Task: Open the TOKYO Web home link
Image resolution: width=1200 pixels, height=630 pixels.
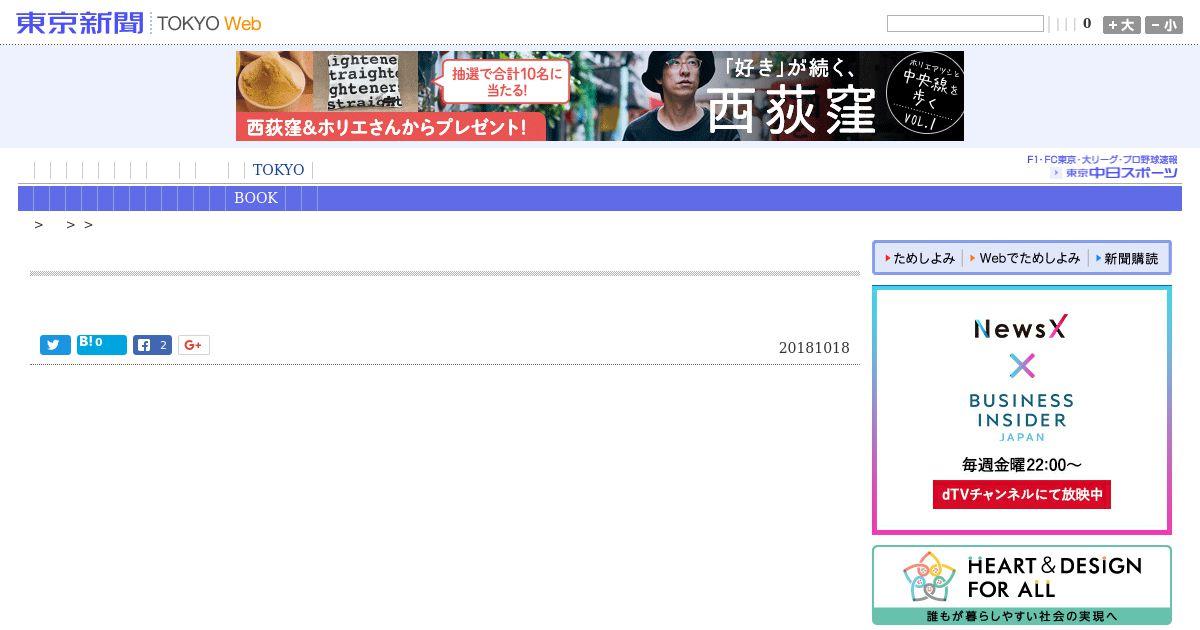Action: 209,23
